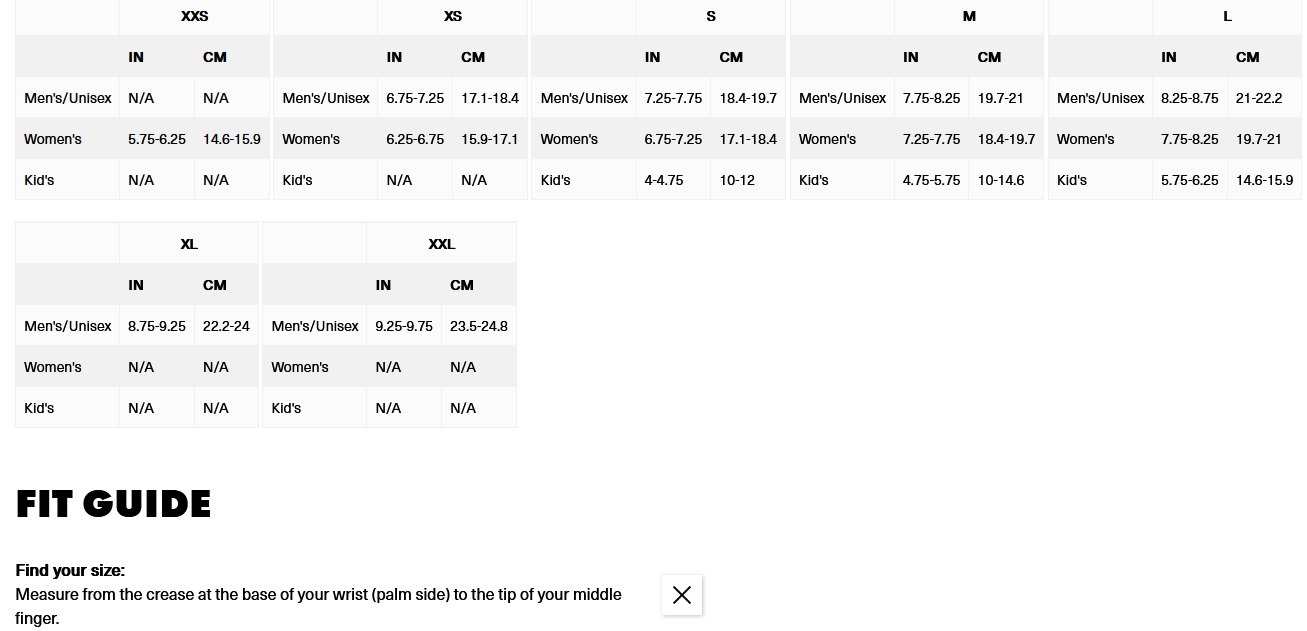
Task: Click the XXS size column header
Action: 194,16
